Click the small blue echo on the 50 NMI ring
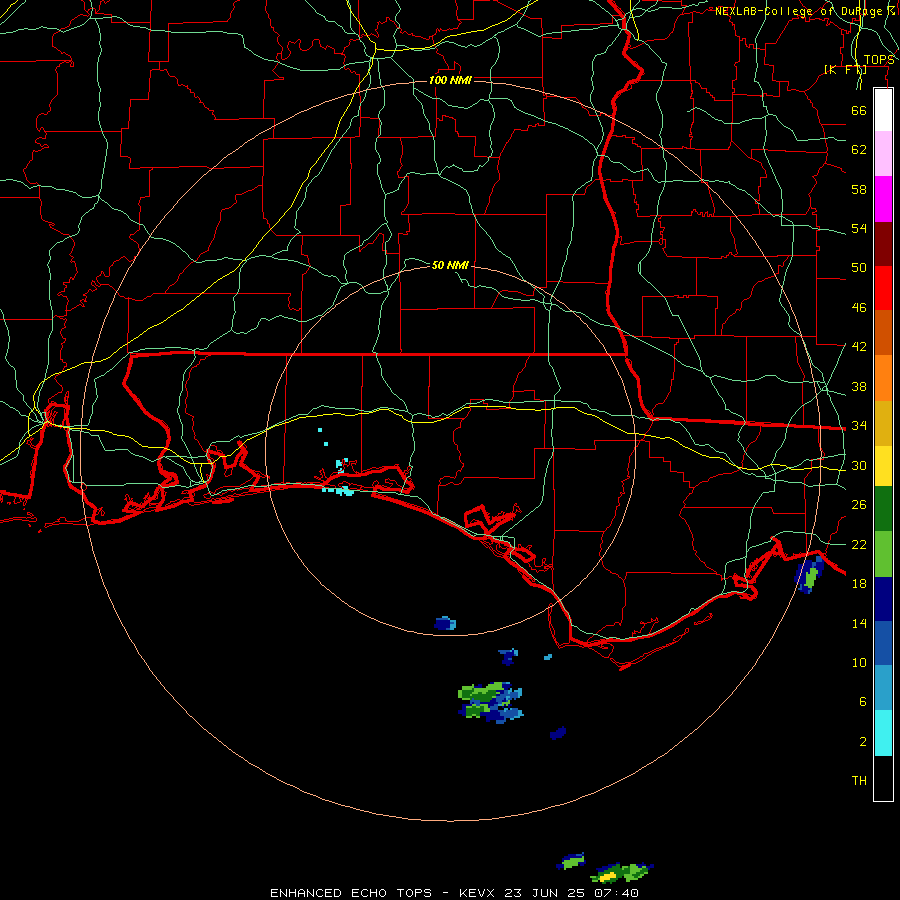 pyautogui.click(x=445, y=623)
